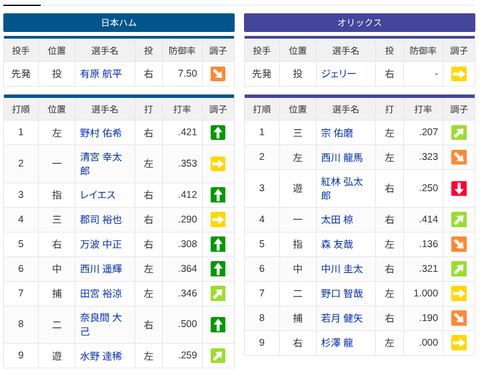Open pitcher 有原 航平 profile link
This screenshot has width=480, height=371.
101,73
